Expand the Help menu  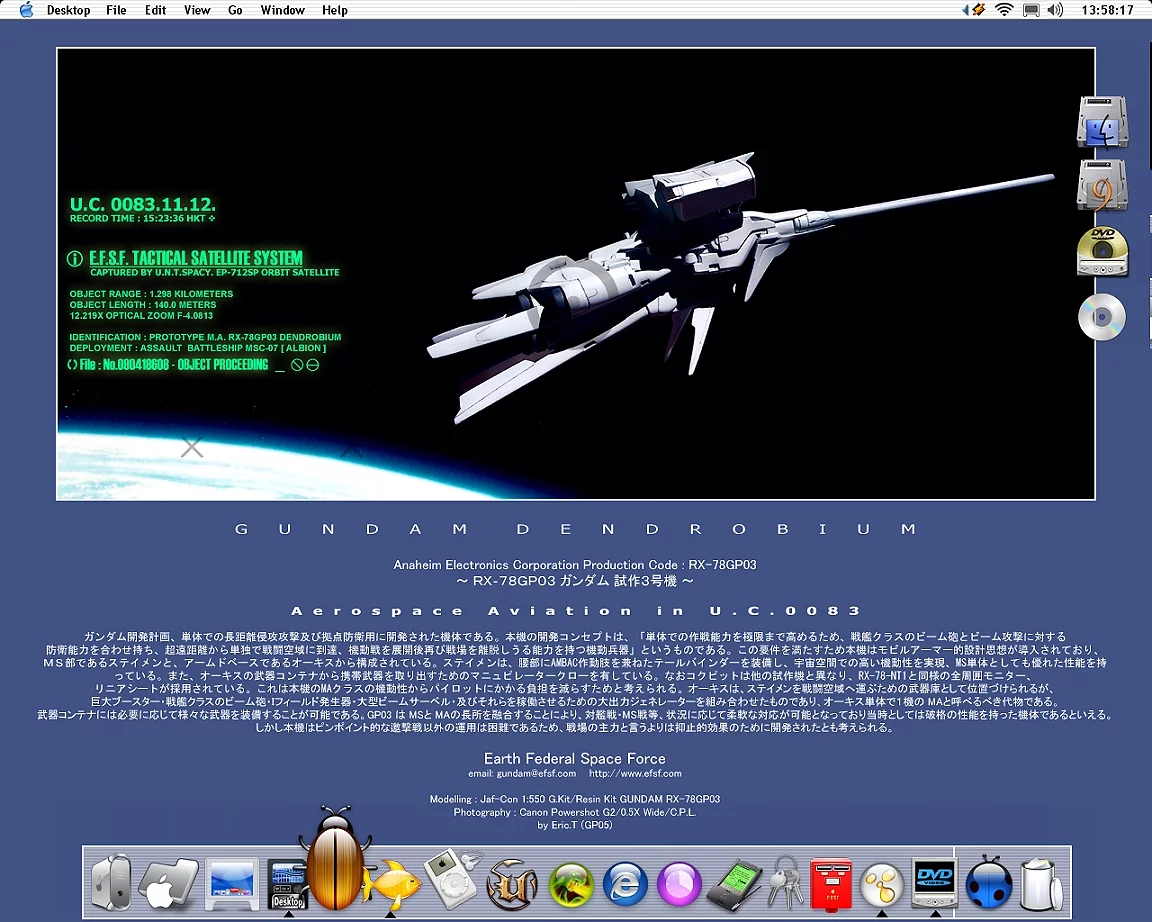tap(335, 10)
